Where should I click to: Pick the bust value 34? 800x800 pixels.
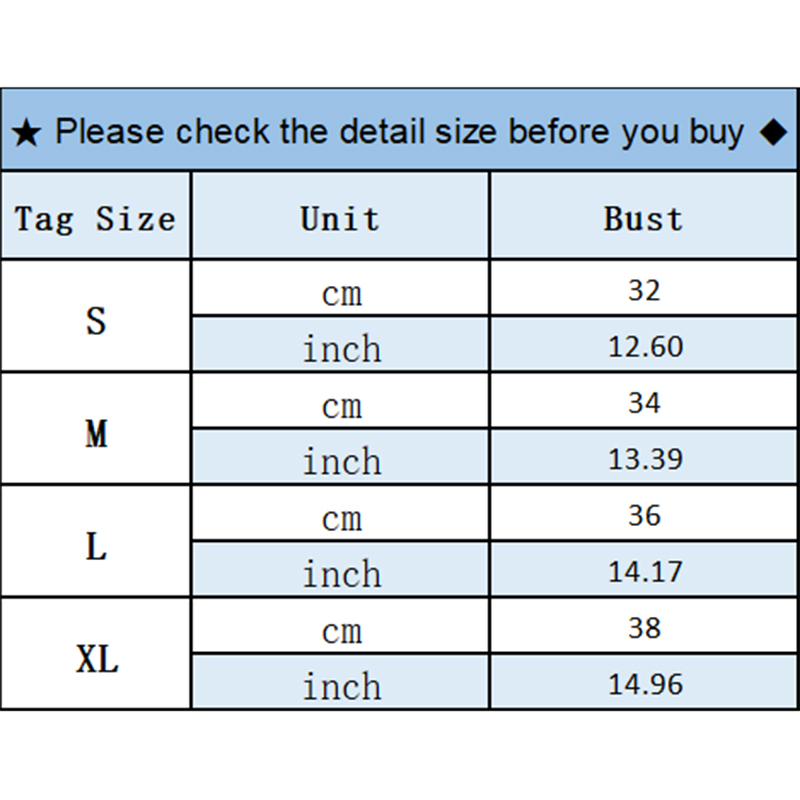[645, 403]
